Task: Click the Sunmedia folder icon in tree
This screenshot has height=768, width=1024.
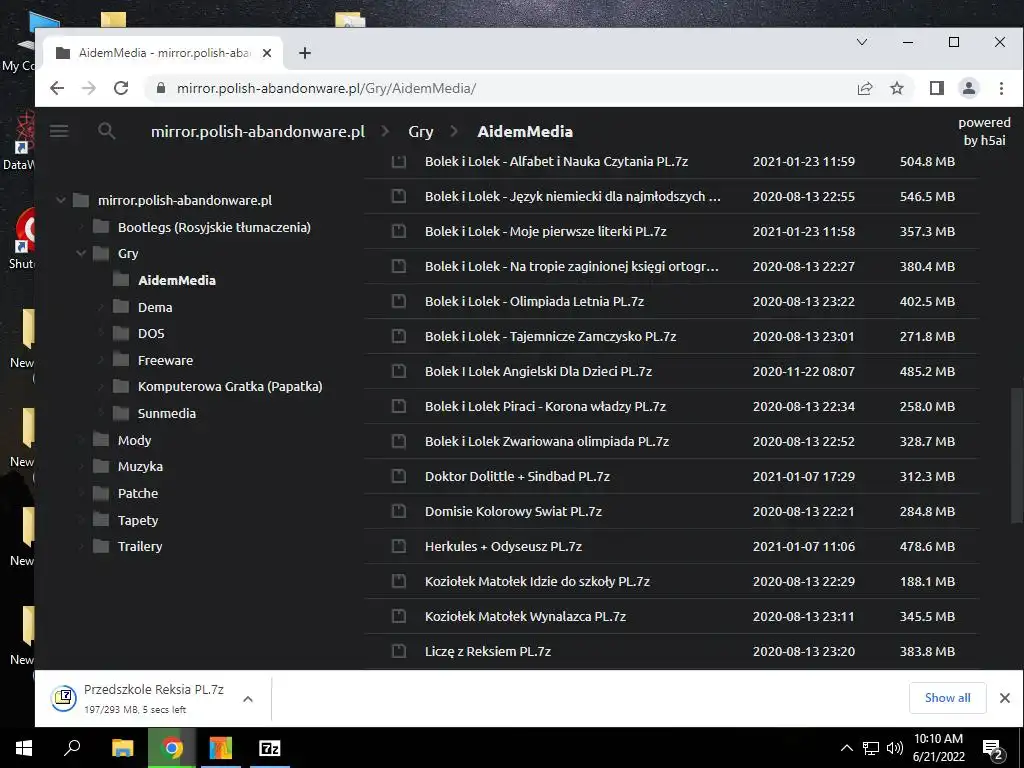Action: [121, 413]
